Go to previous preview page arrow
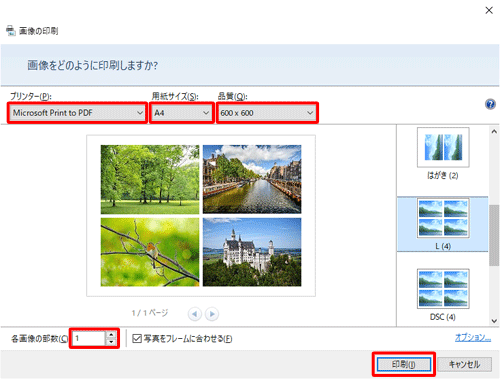This screenshot has height=379, width=500. tap(195, 314)
